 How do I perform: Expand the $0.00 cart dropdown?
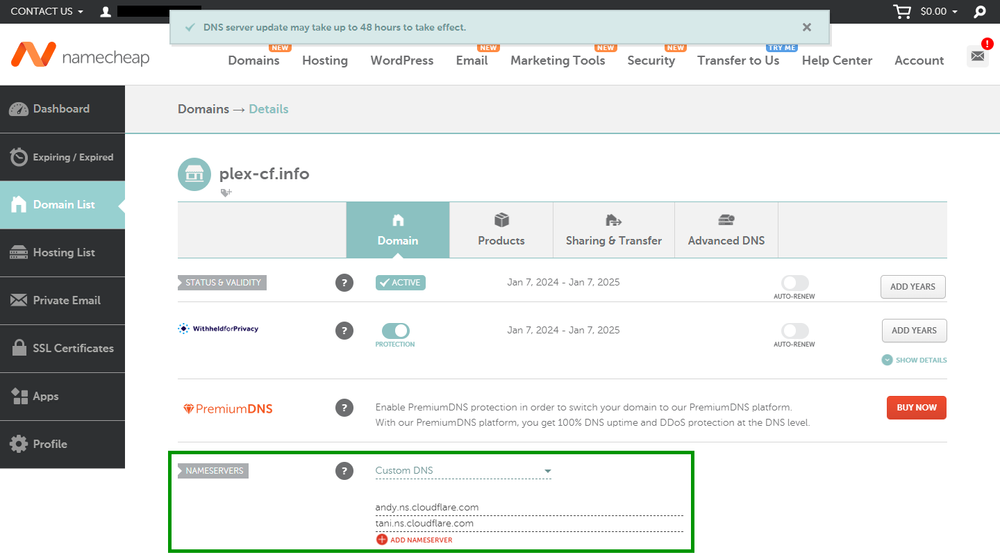click(938, 11)
